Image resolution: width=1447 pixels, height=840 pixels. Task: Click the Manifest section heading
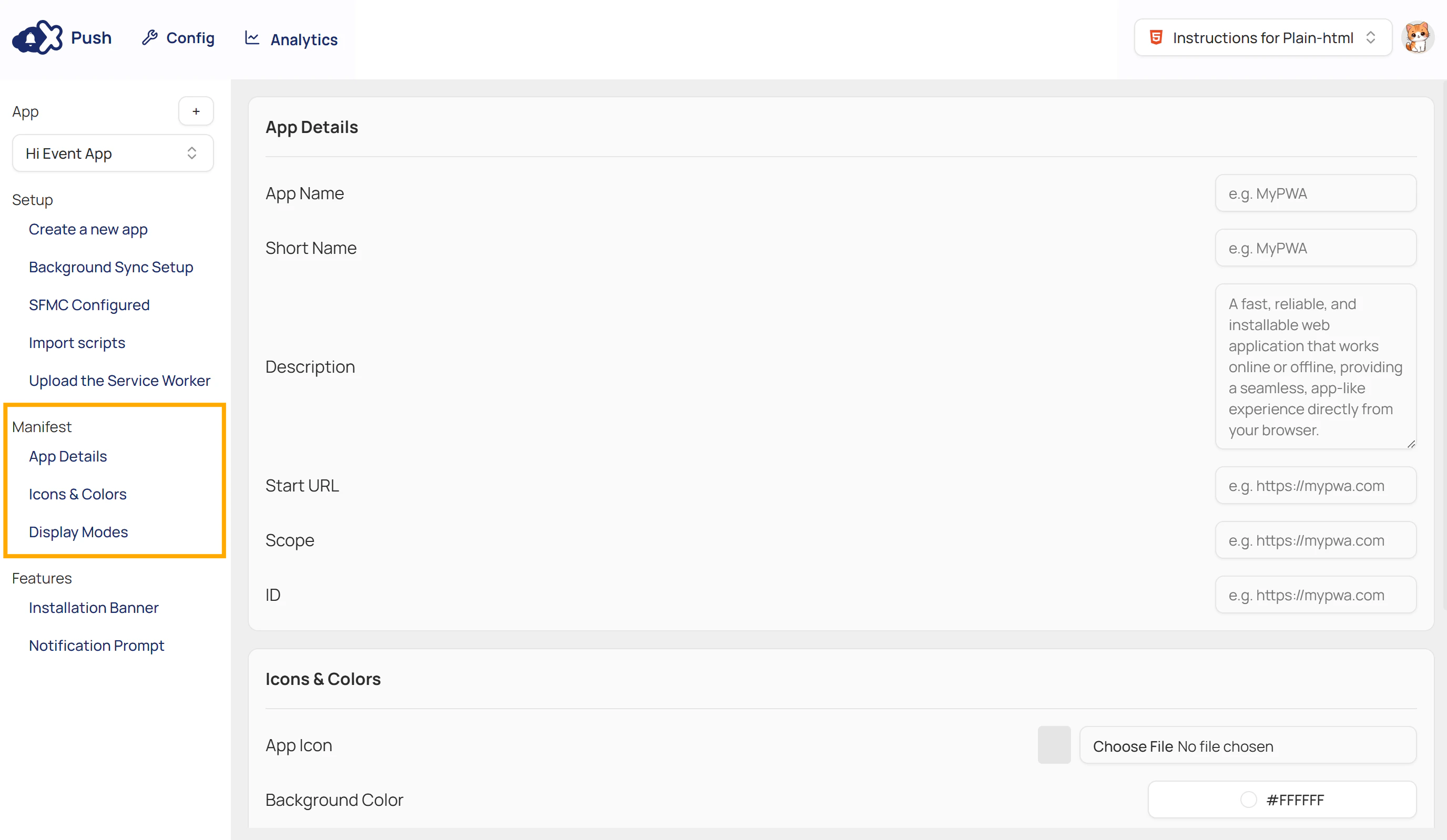tap(42, 427)
